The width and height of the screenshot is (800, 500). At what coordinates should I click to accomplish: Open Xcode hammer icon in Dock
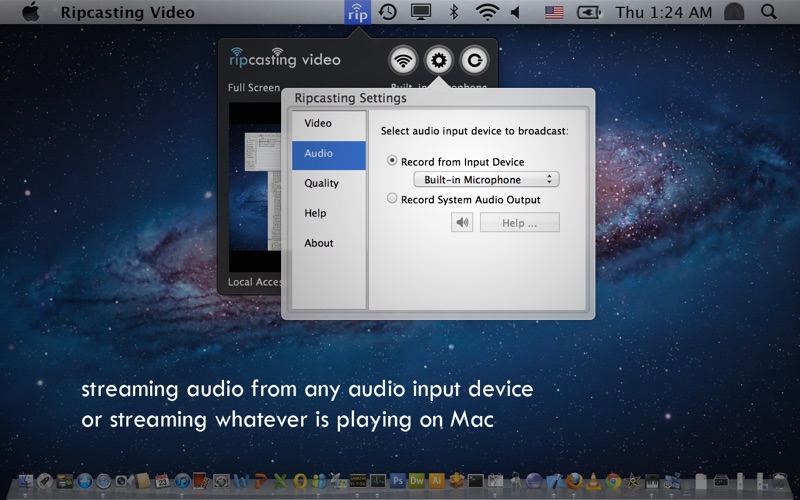click(x=555, y=481)
